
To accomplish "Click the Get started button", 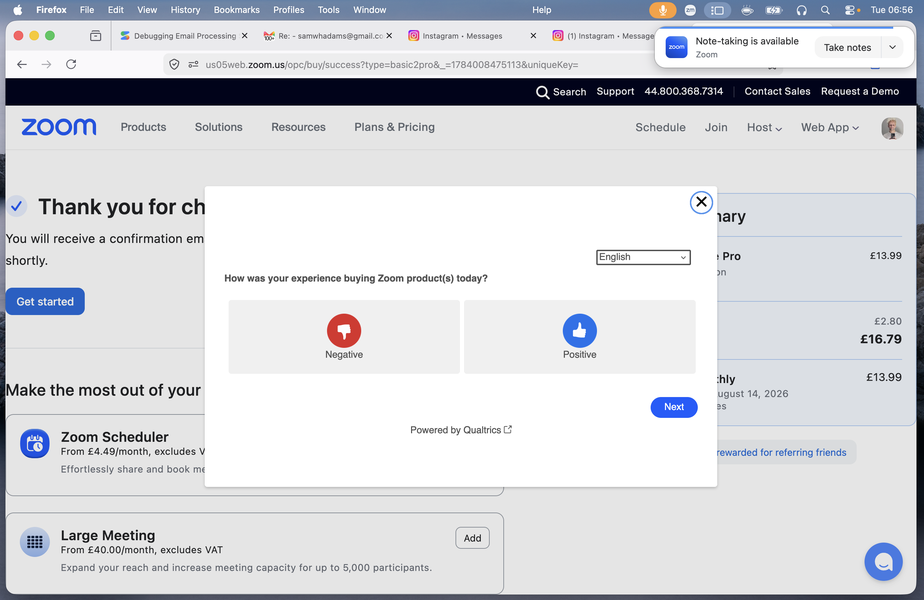I will 45,301.
